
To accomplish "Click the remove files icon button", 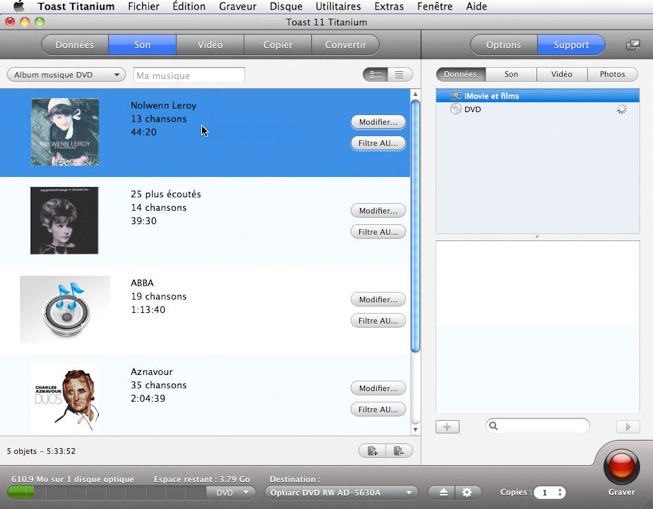I will pos(399,451).
